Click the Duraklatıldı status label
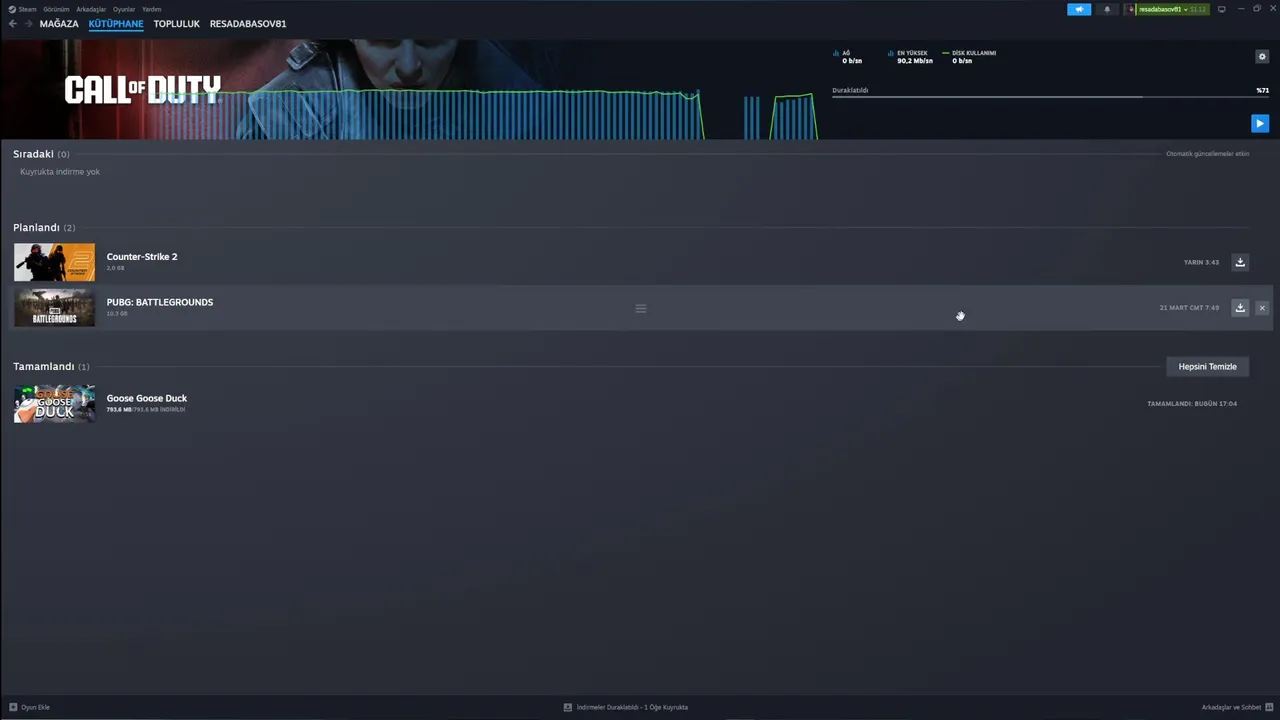 850,90
